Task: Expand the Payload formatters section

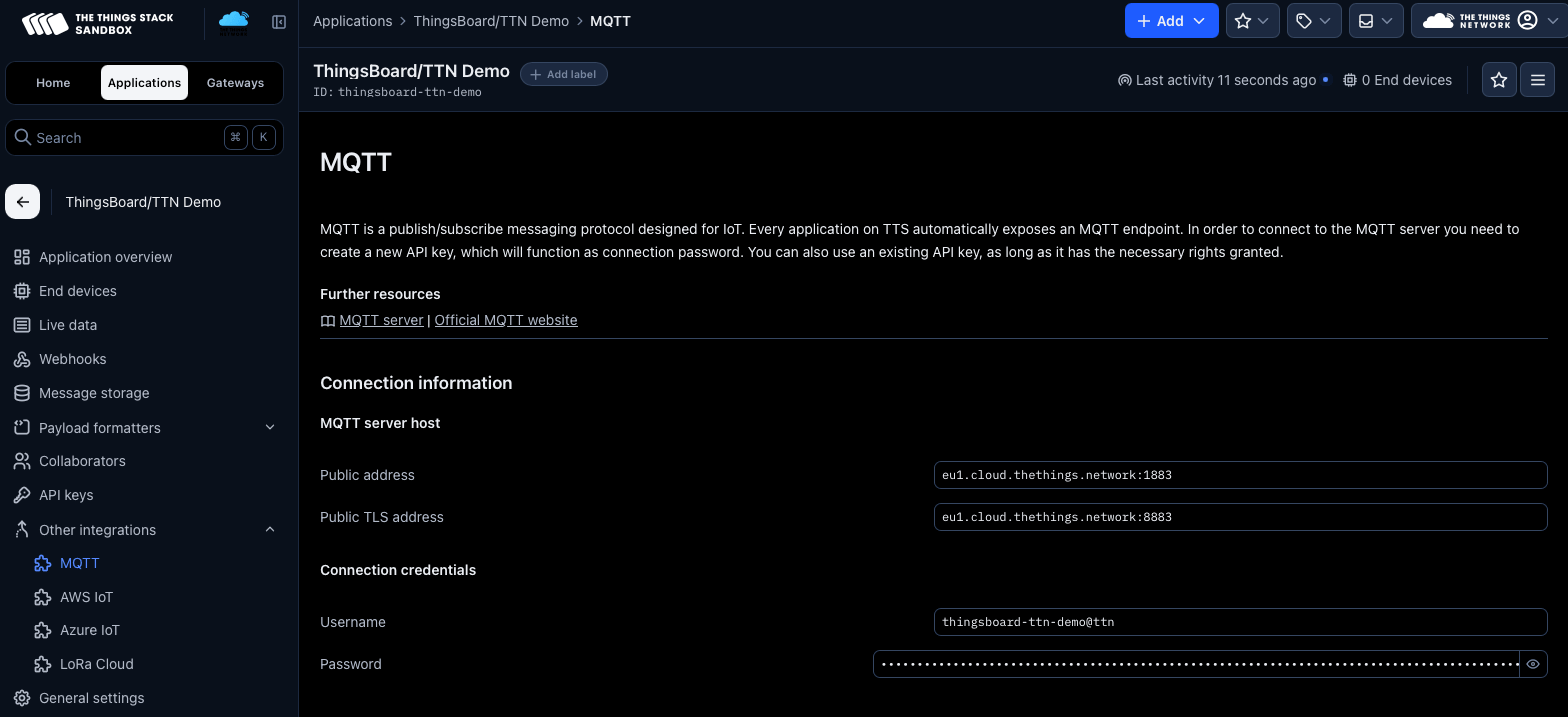Action: pos(269,428)
